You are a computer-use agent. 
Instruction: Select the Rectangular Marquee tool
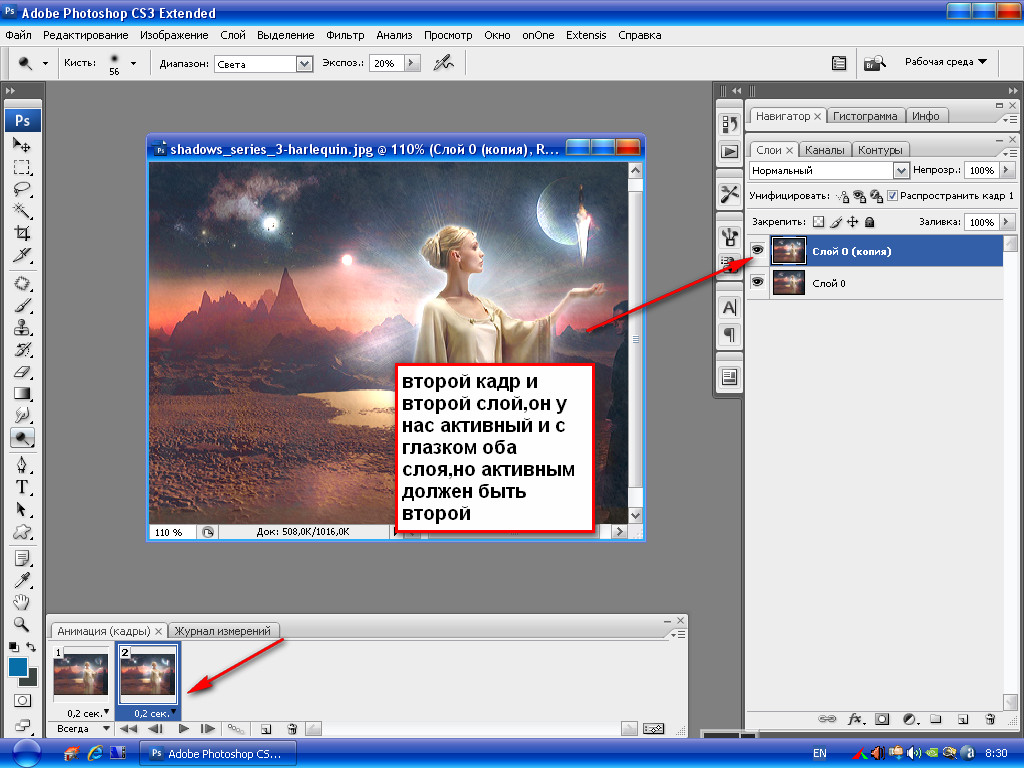click(x=22, y=167)
